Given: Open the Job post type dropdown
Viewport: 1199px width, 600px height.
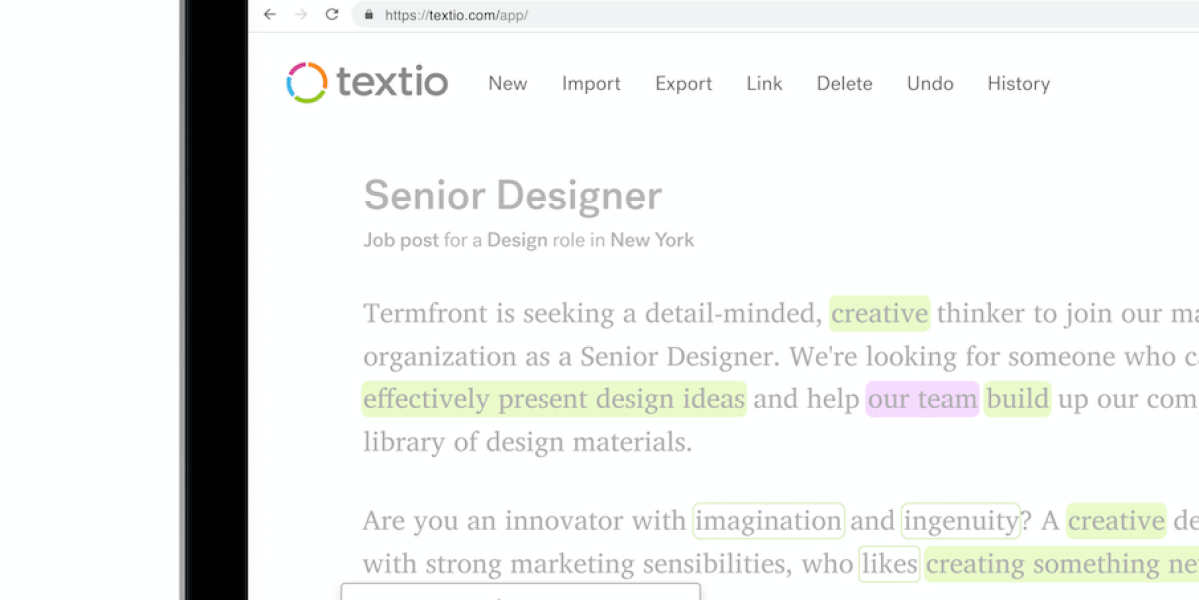Looking at the screenshot, I should [401, 240].
